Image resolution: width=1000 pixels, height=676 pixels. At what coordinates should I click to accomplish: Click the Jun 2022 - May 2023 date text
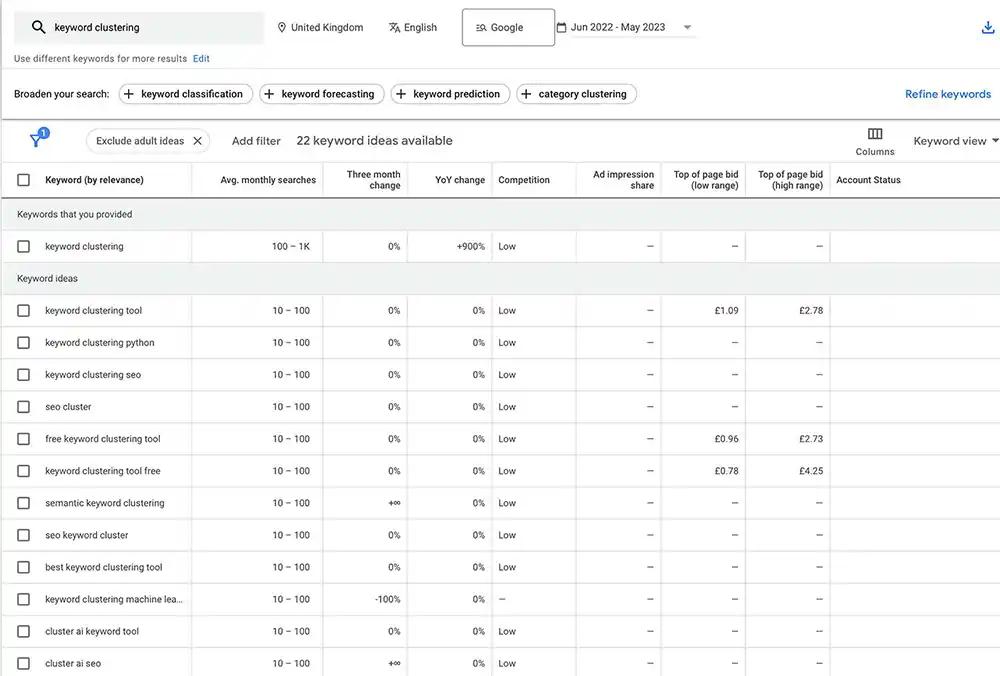[617, 27]
